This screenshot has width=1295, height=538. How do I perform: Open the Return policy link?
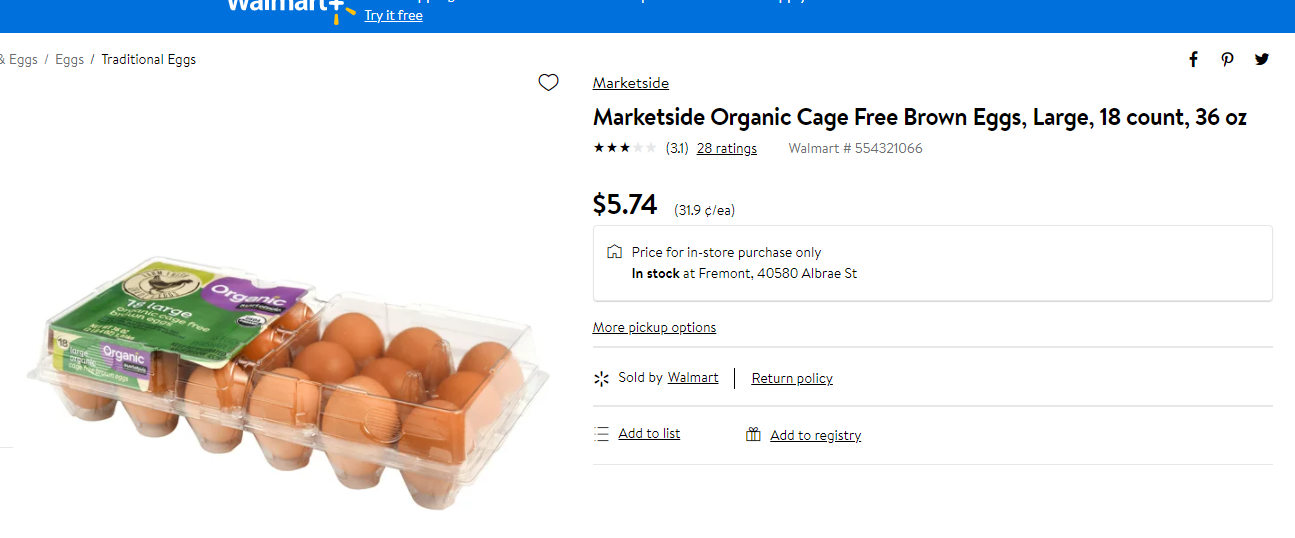tap(792, 378)
